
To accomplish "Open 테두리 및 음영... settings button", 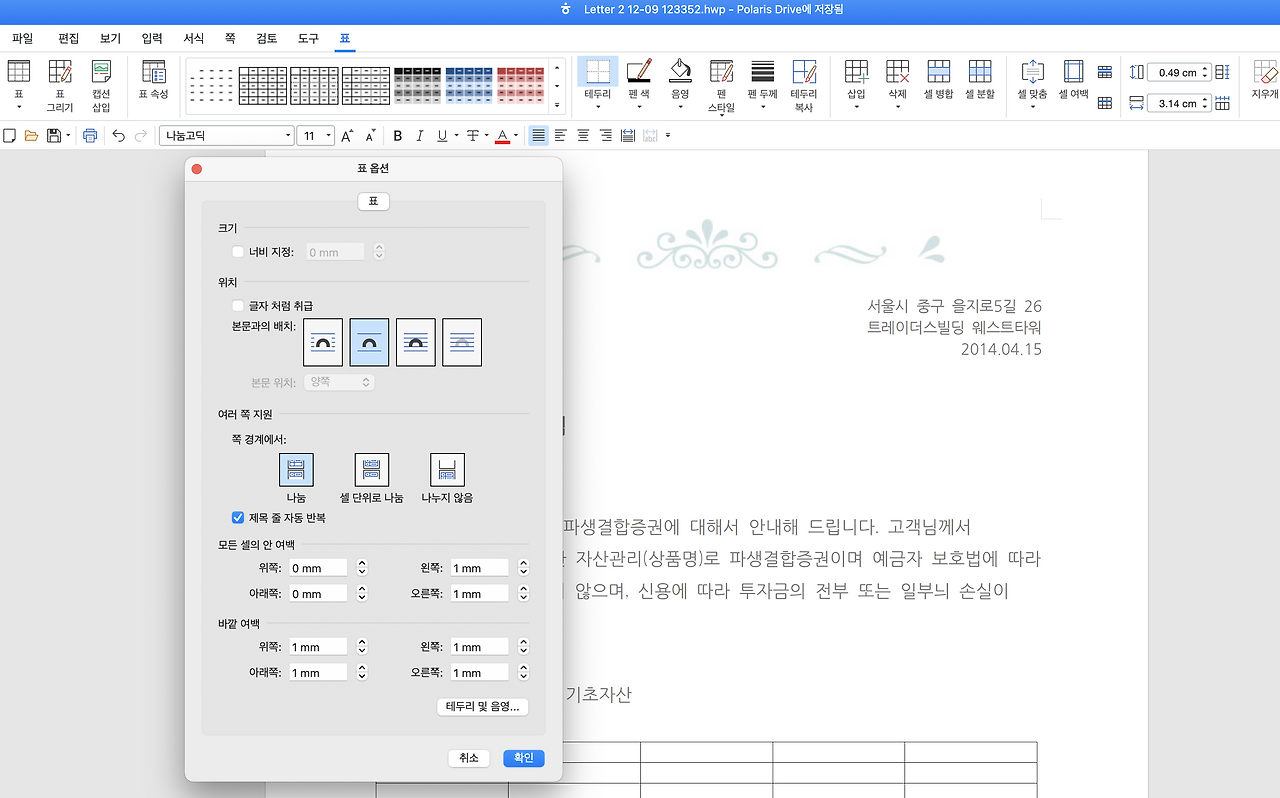I will [x=483, y=706].
